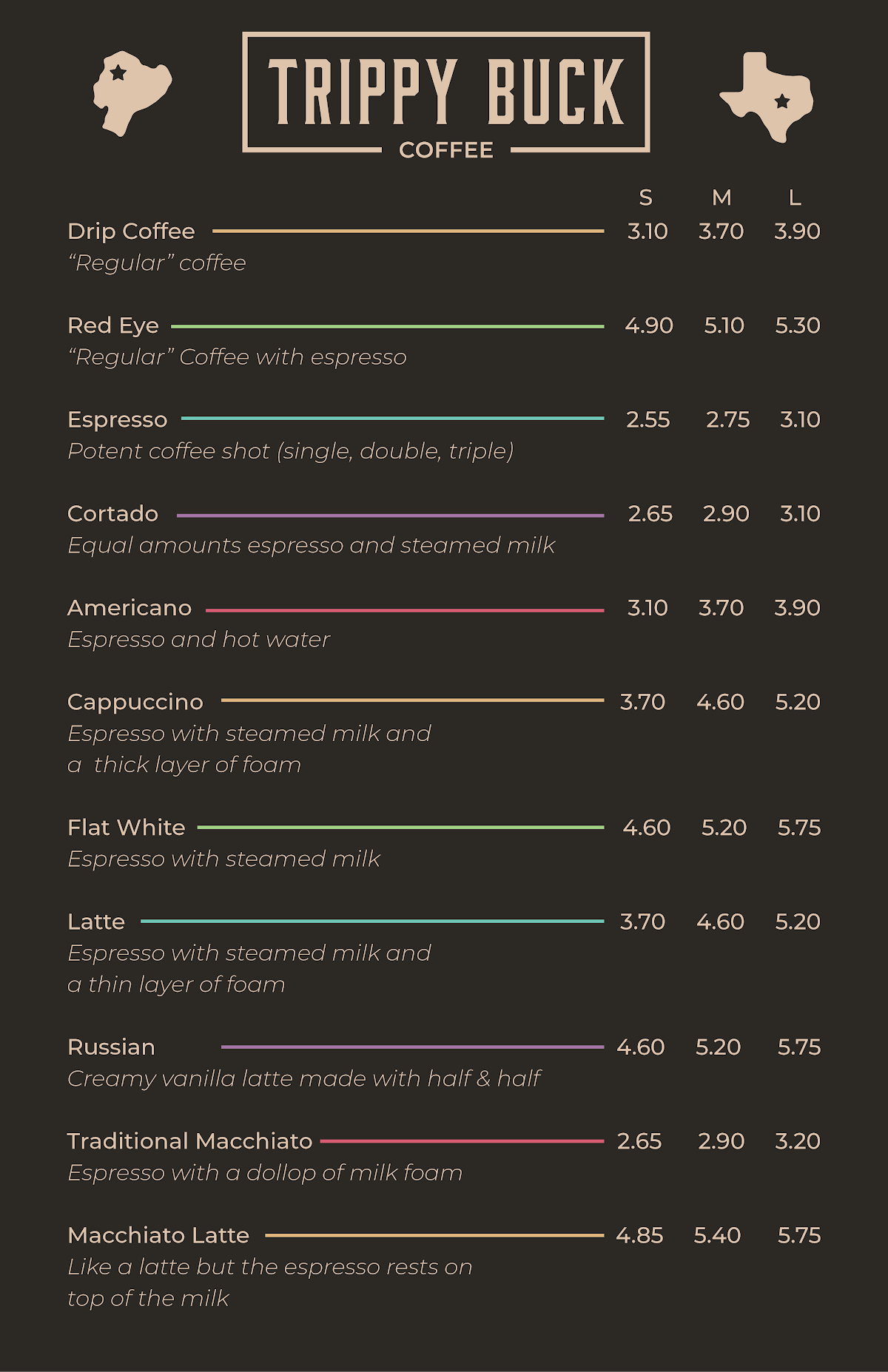This screenshot has height=1372, width=888.
Task: Select the Traditional Macchiato entry
Action: 189,1141
